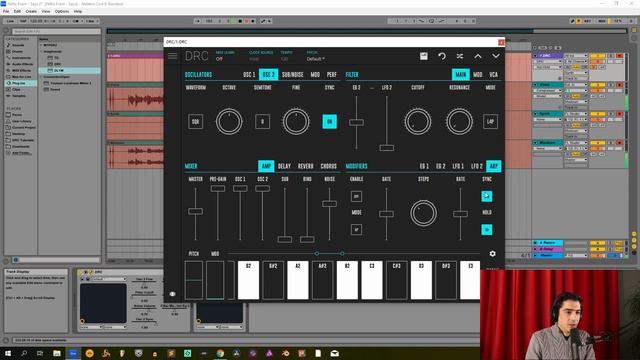This screenshot has width=640, height=360.
Task: Change filter MODE L4P selector
Action: pos(490,122)
